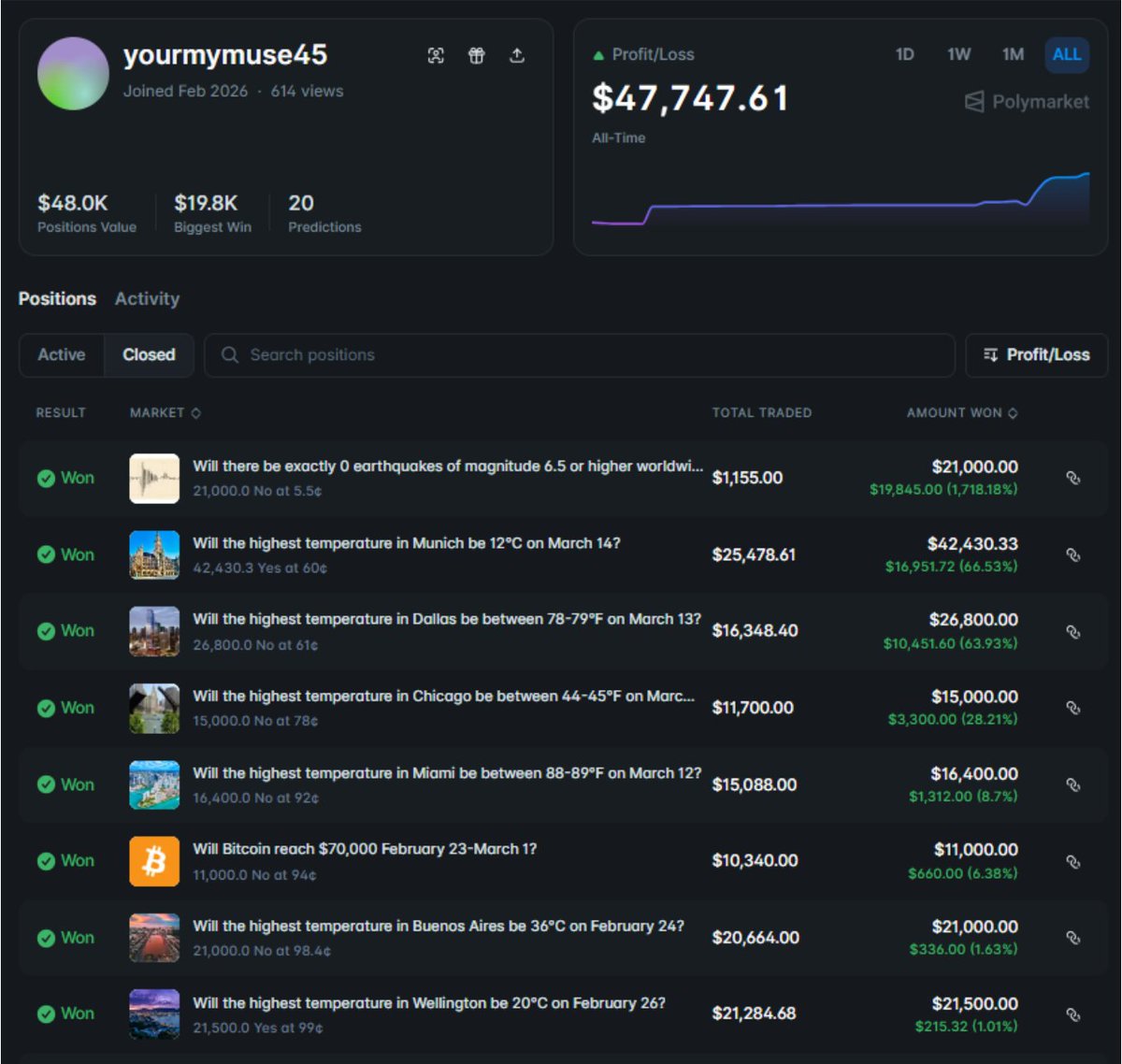The width and height of the screenshot is (1122, 1064).
Task: Select the 1D timeframe
Action: 904,54
